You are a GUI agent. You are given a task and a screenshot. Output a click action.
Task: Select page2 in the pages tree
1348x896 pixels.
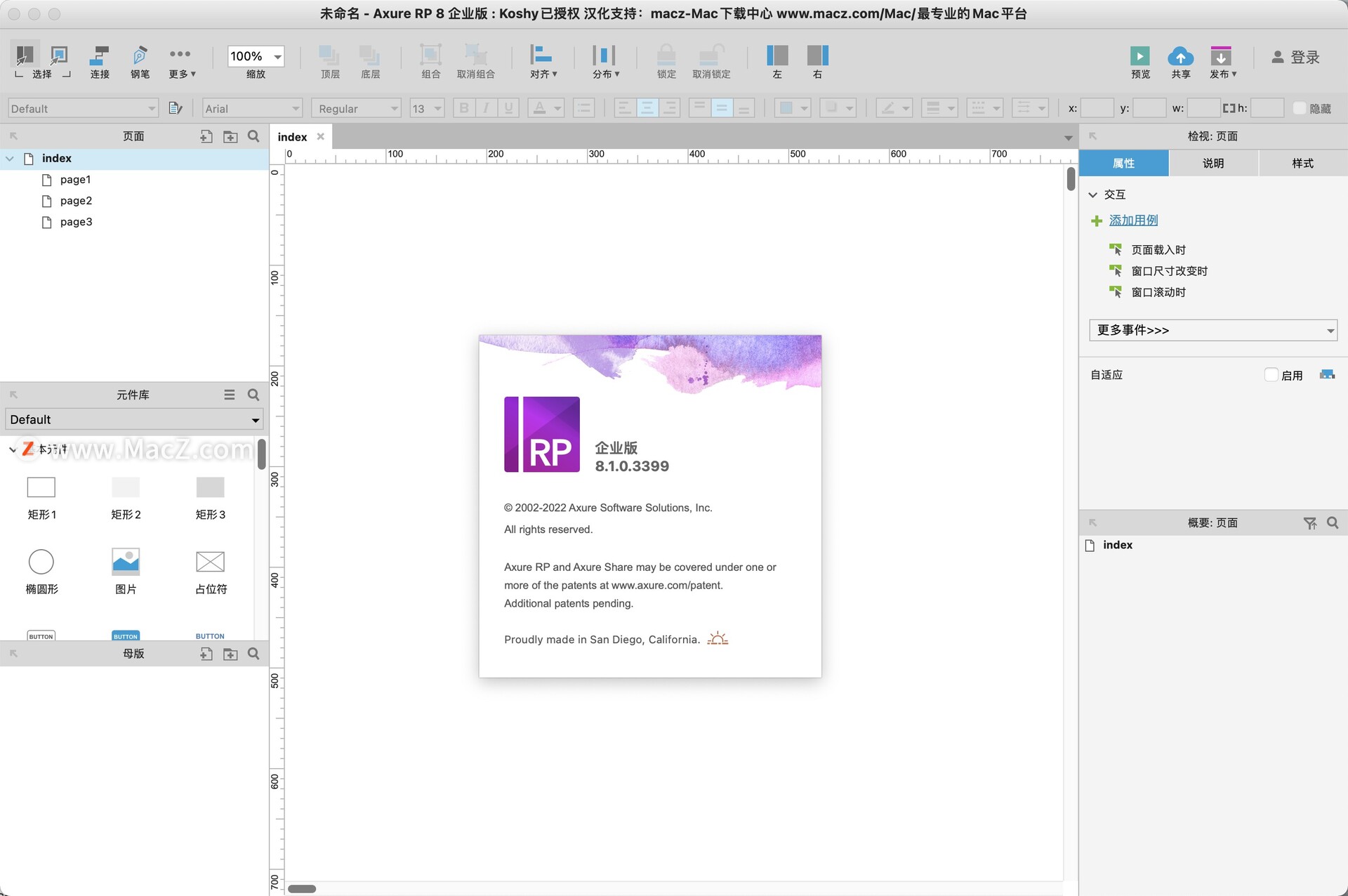click(76, 201)
